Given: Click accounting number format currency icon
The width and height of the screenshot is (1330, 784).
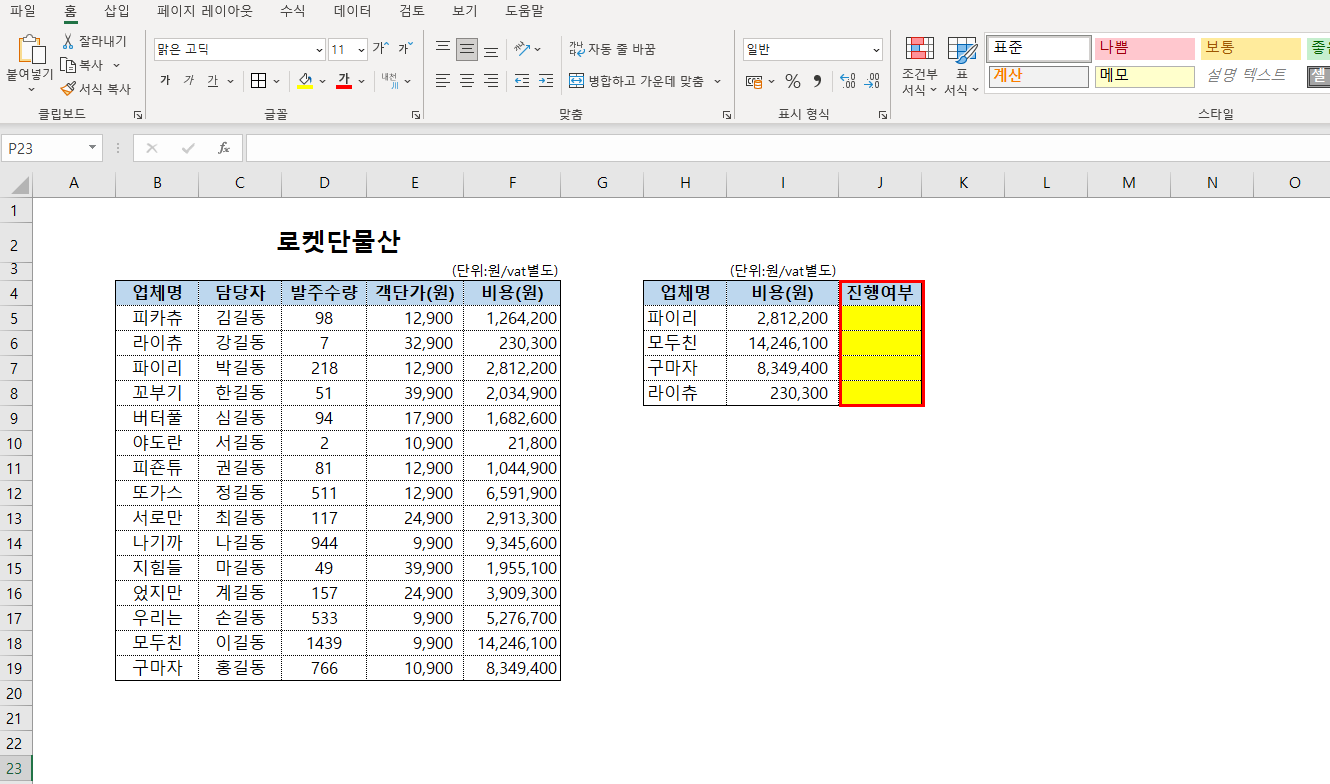Looking at the screenshot, I should (x=754, y=81).
